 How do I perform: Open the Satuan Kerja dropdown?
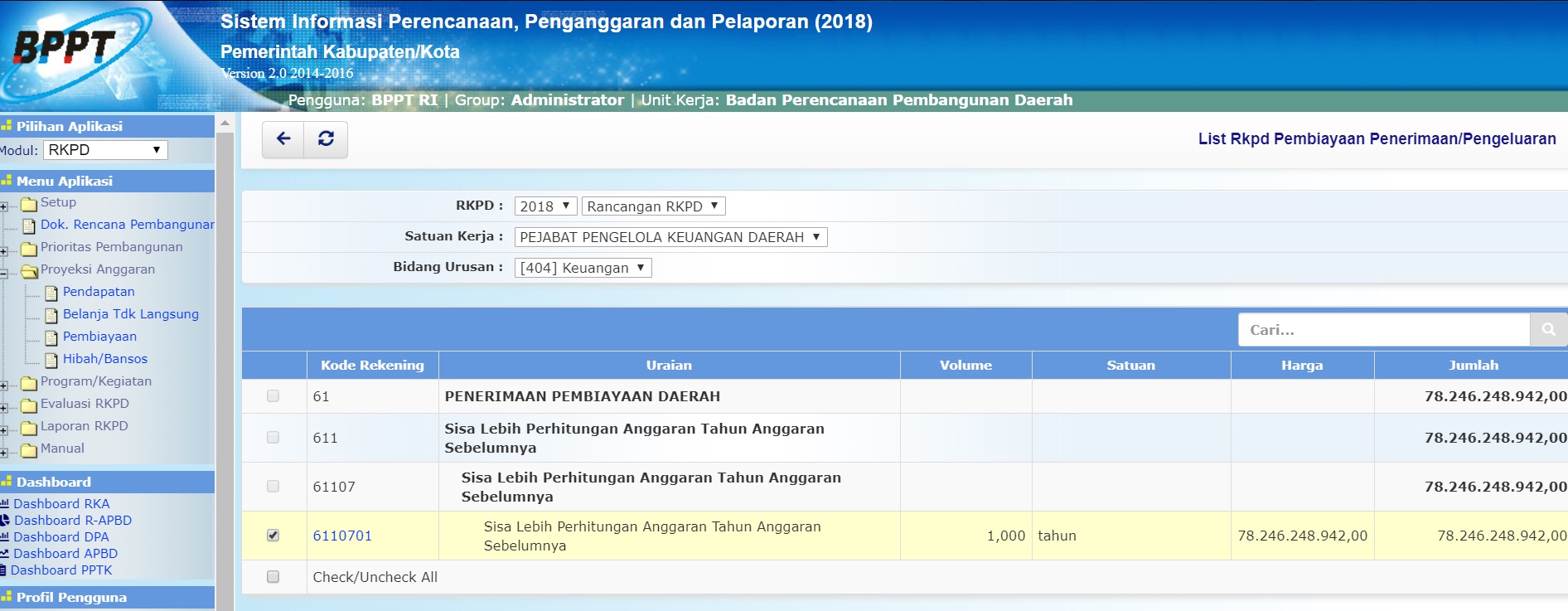(x=670, y=237)
